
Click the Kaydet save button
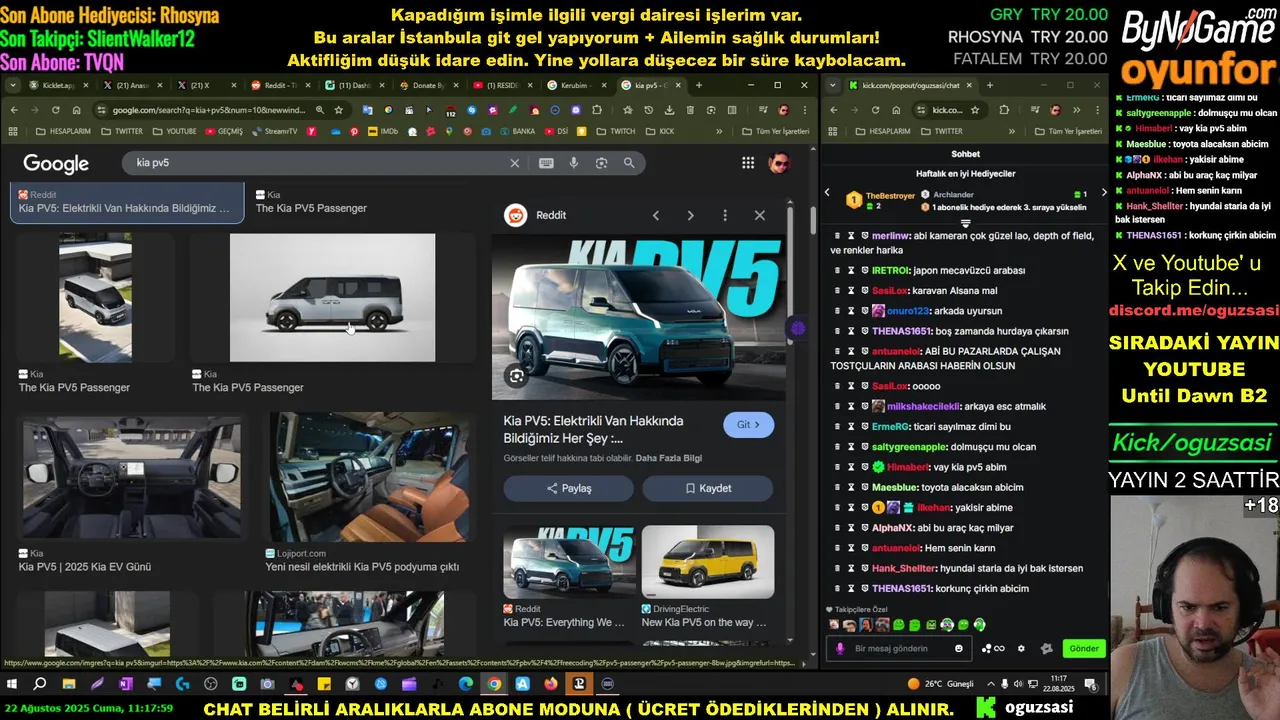click(x=708, y=488)
